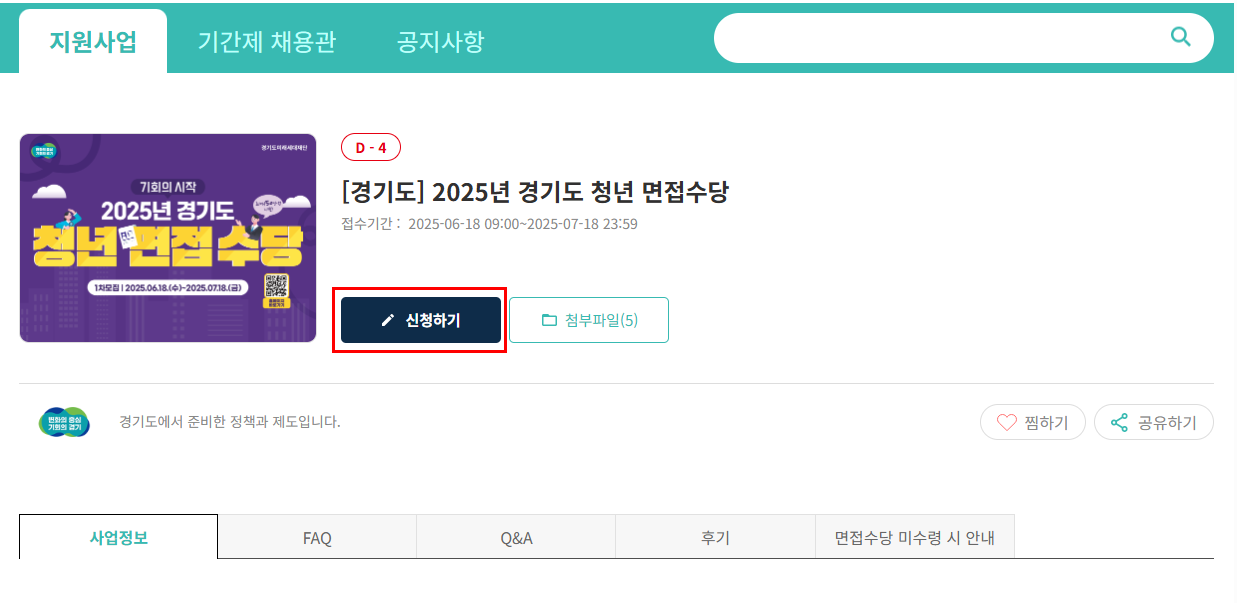Click the magnifying glass search icon
This screenshot has height=603, width=1237.
[1180, 37]
